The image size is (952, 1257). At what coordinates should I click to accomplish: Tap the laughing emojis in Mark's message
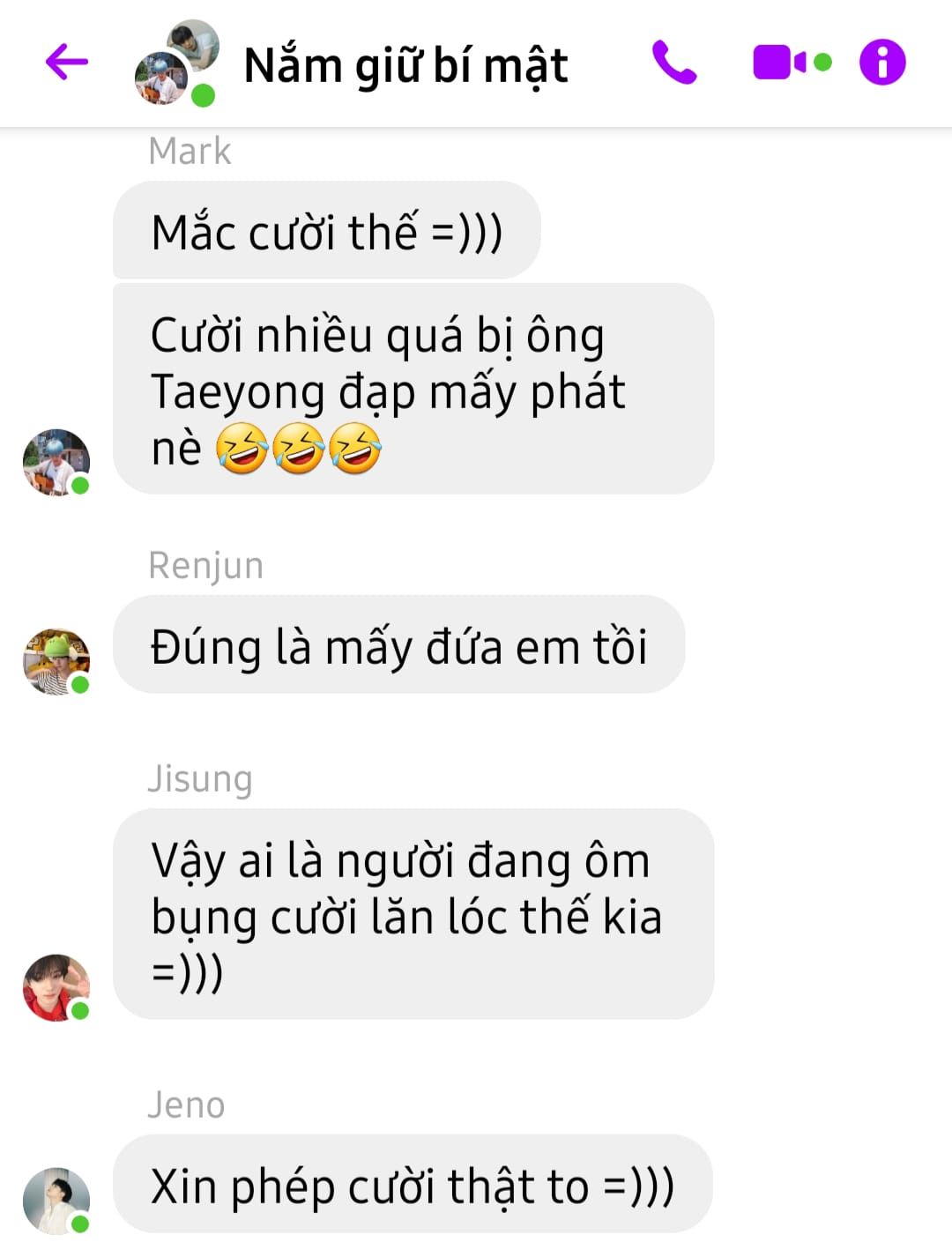click(x=299, y=449)
